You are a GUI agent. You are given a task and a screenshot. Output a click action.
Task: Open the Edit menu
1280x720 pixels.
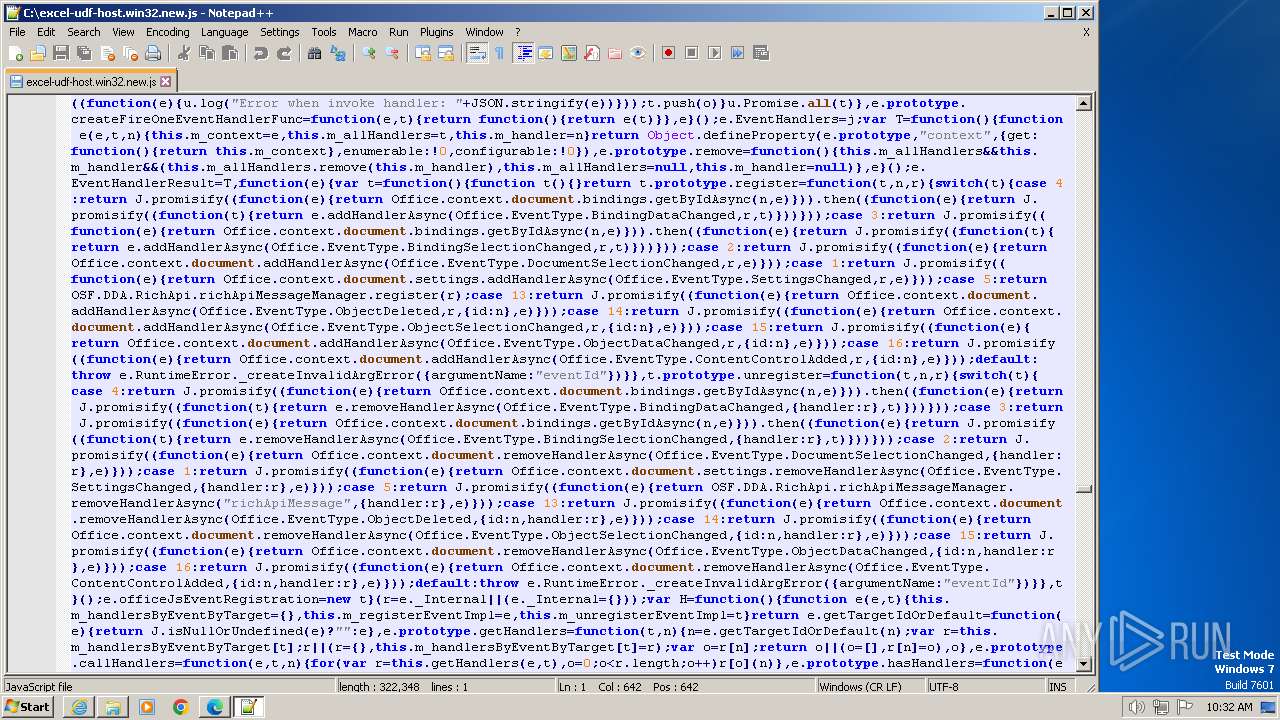click(45, 32)
